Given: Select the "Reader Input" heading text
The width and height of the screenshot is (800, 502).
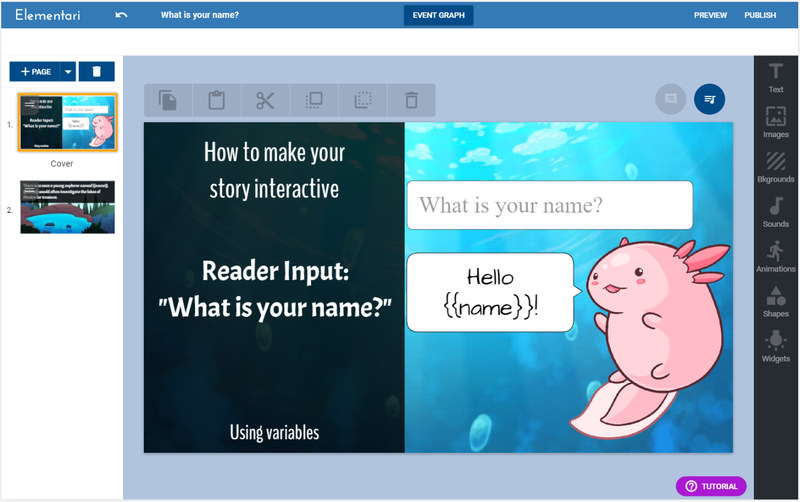Looking at the screenshot, I should (275, 289).
